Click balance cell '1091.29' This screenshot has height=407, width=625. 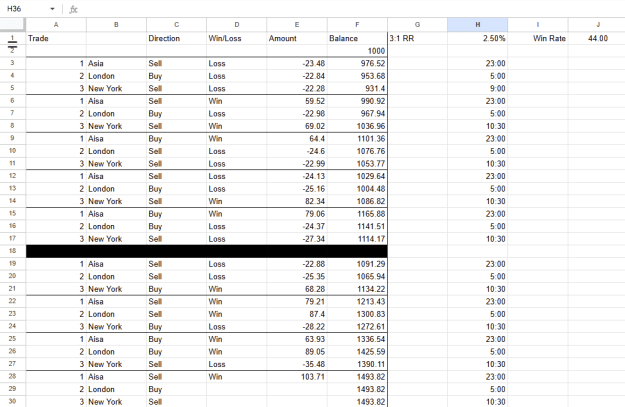(357, 264)
